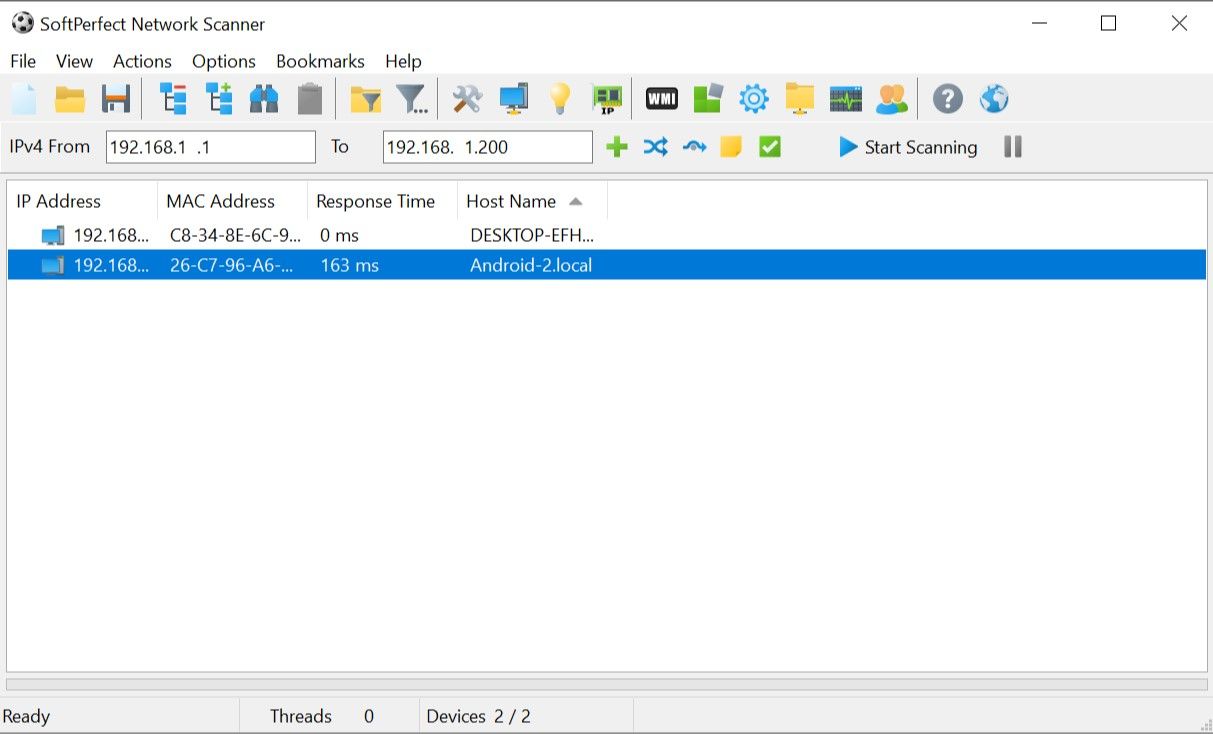Click the shared folders toolbar icon

799,98
